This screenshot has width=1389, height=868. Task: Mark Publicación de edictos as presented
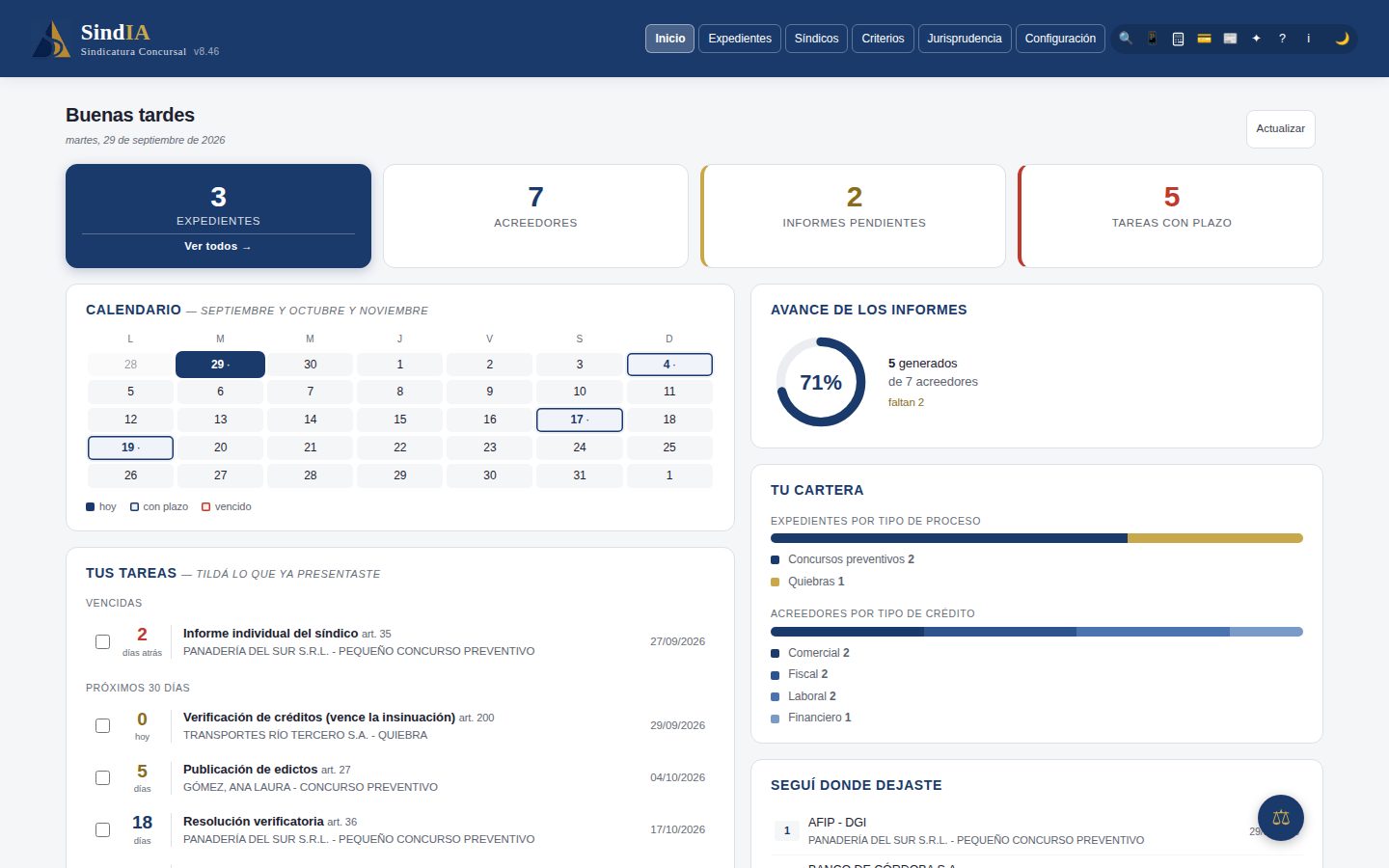(x=102, y=778)
